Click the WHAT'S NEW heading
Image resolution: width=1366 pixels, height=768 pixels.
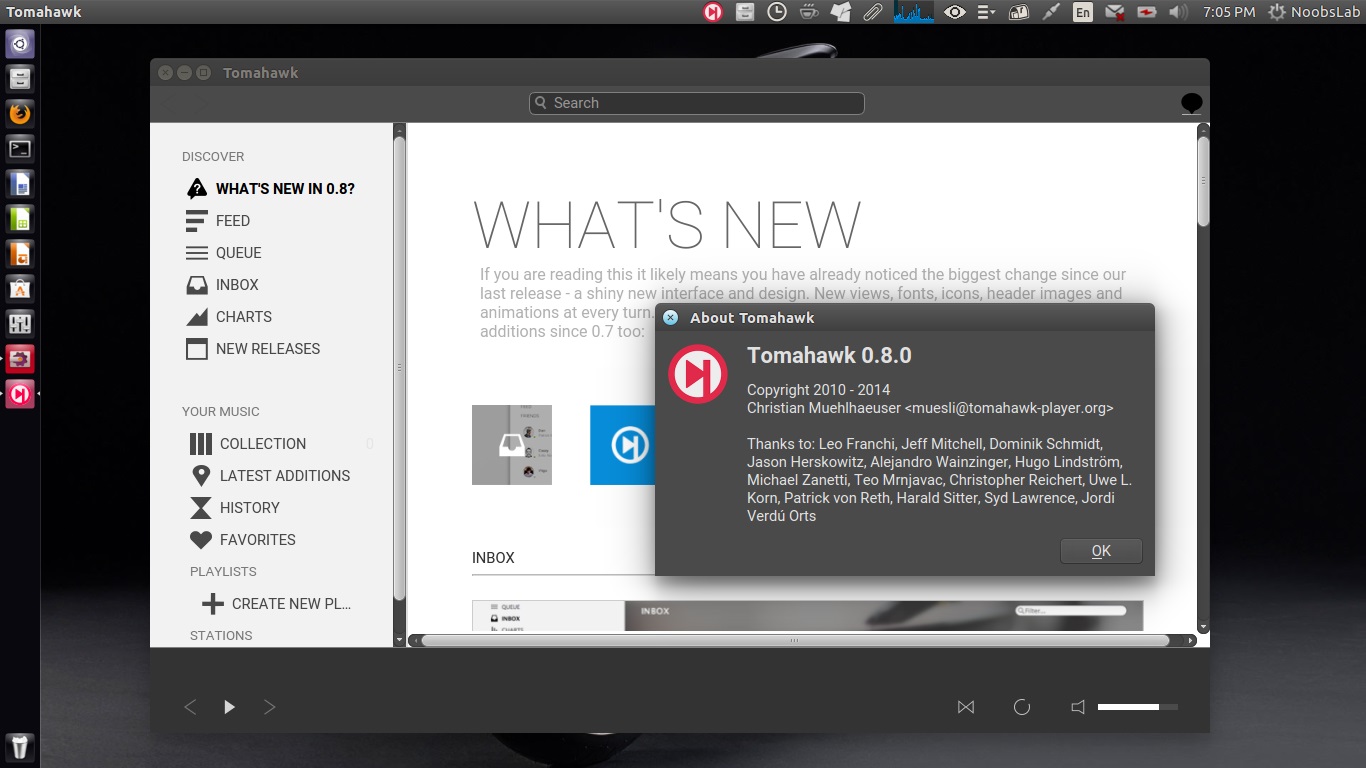tap(667, 224)
